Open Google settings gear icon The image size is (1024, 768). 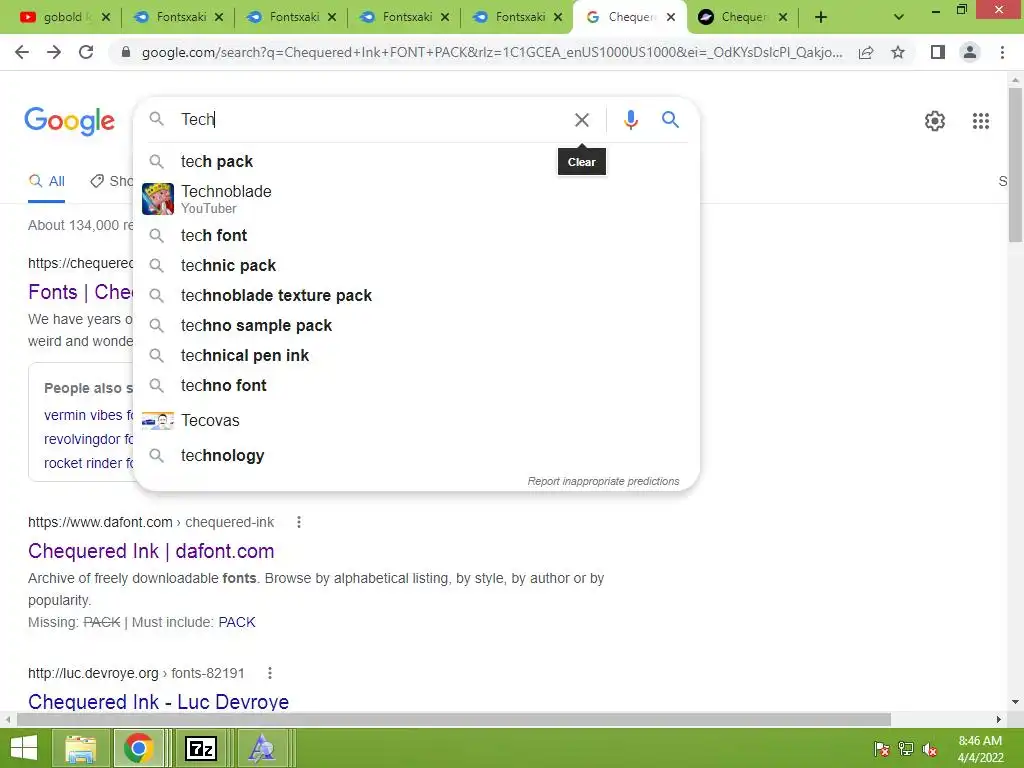click(x=935, y=121)
